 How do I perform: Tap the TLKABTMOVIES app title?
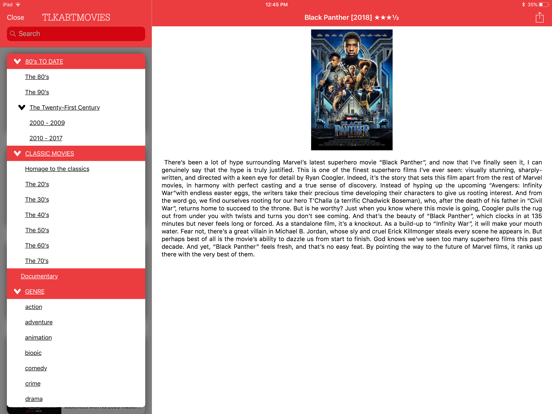pos(76,18)
